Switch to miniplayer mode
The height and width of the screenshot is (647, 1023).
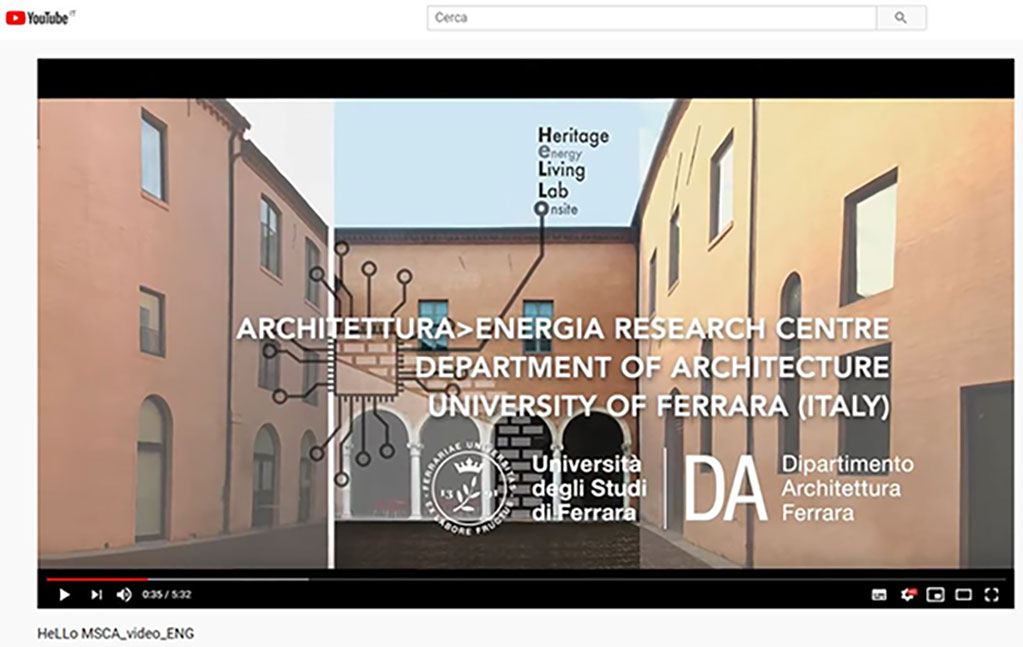coord(936,595)
